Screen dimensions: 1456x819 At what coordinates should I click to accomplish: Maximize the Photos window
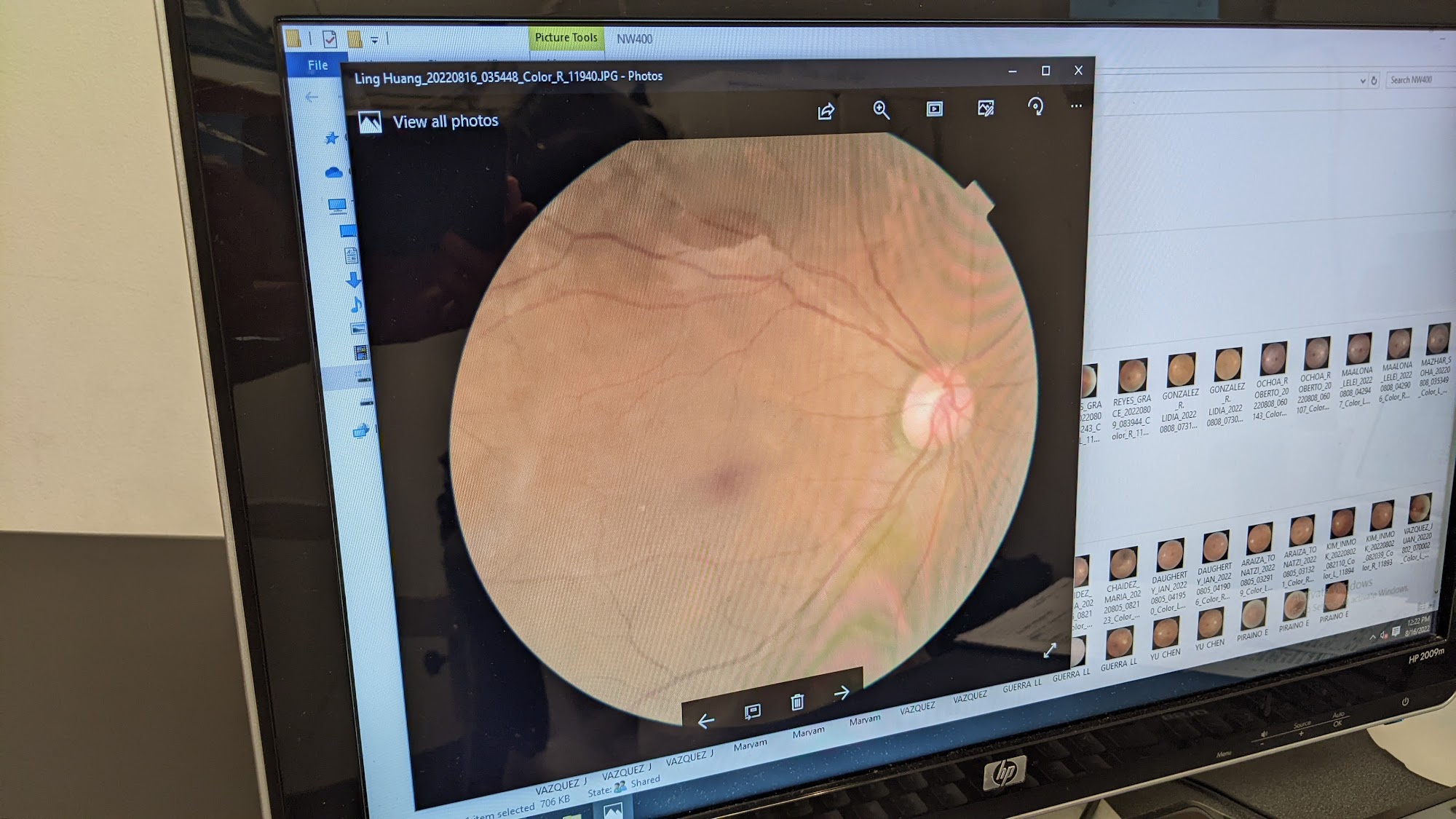1045,71
